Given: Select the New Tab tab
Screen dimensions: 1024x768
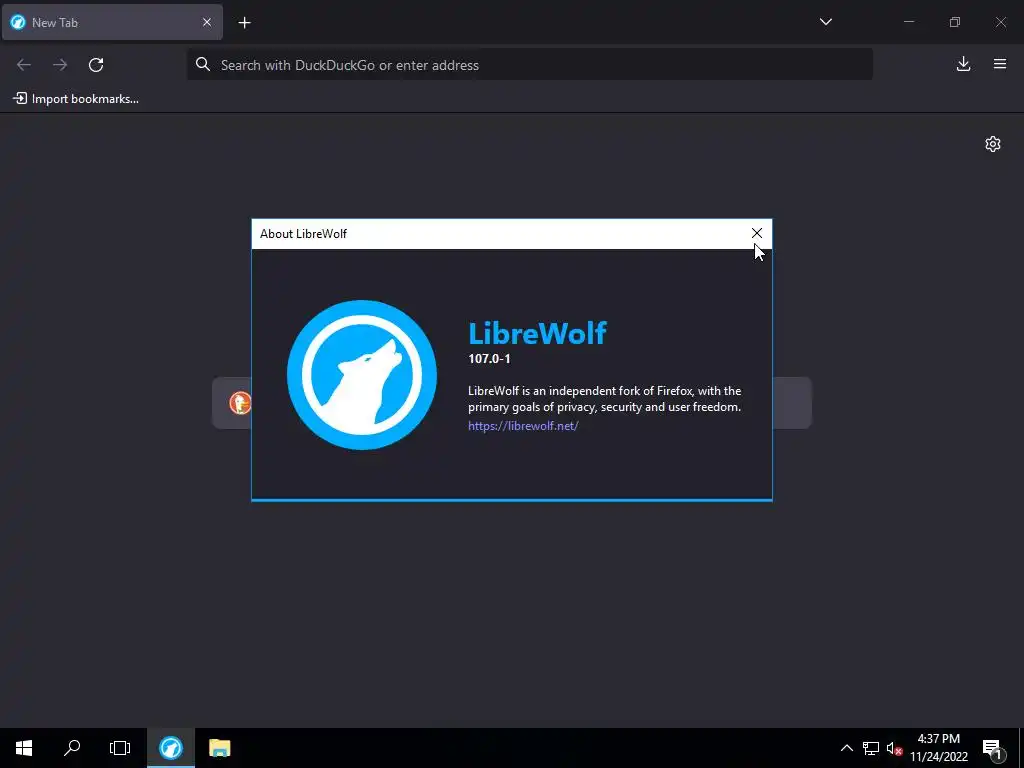Looking at the screenshot, I should point(112,22).
